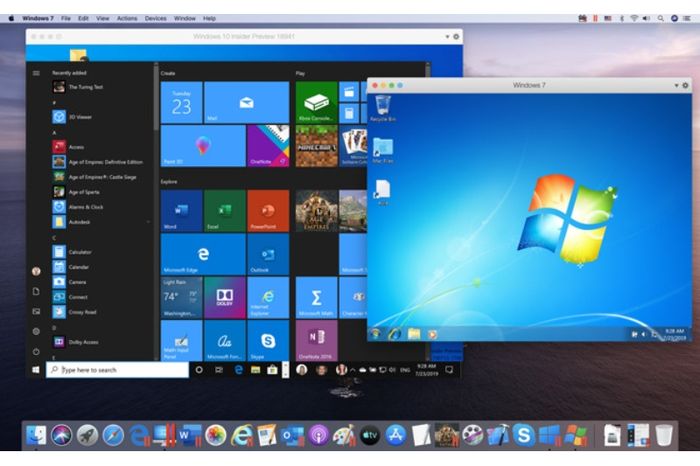
Task: Open Apple TV in the macOS Dock
Action: [x=370, y=435]
